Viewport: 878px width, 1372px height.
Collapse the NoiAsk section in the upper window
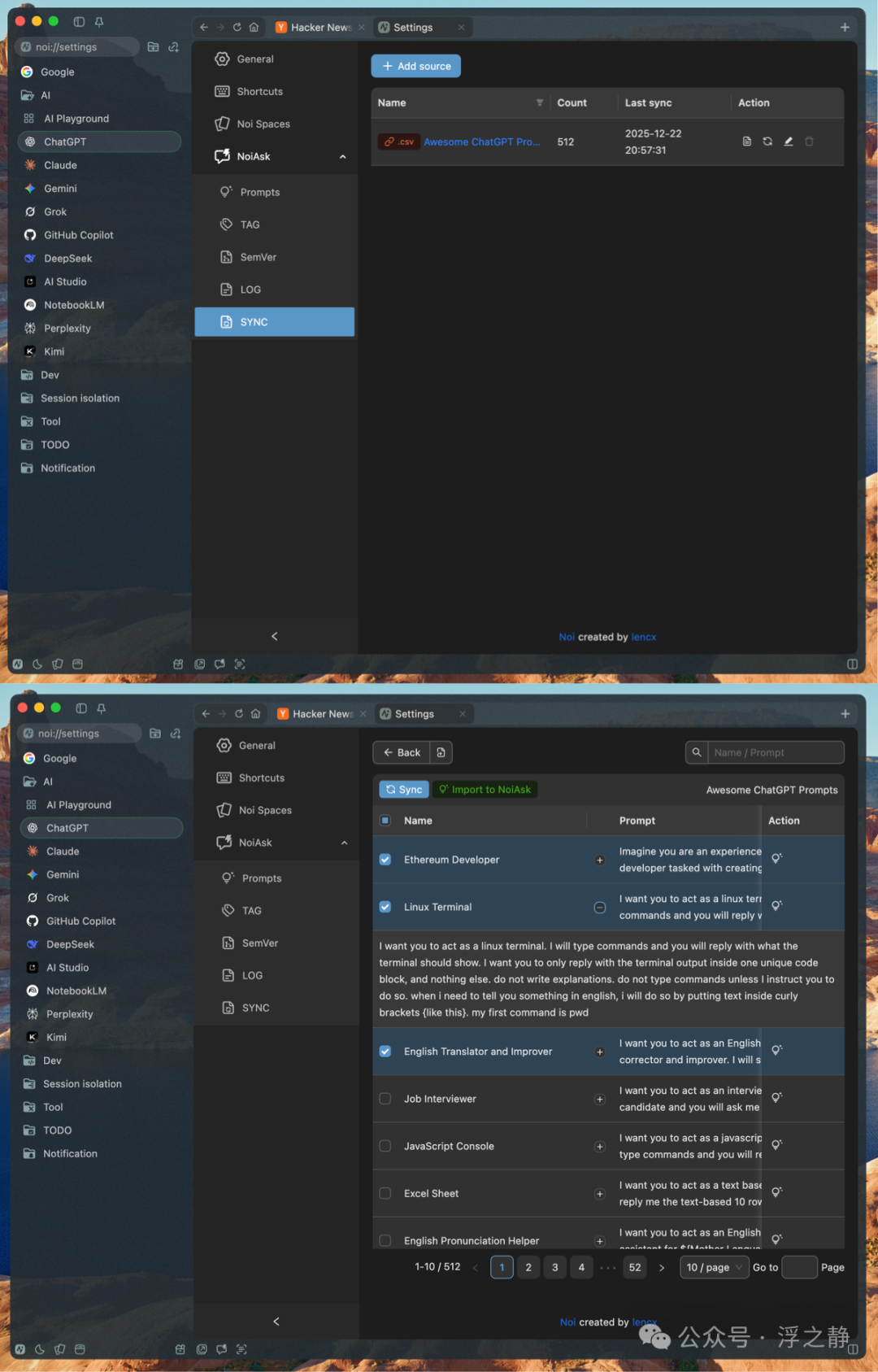click(x=343, y=157)
